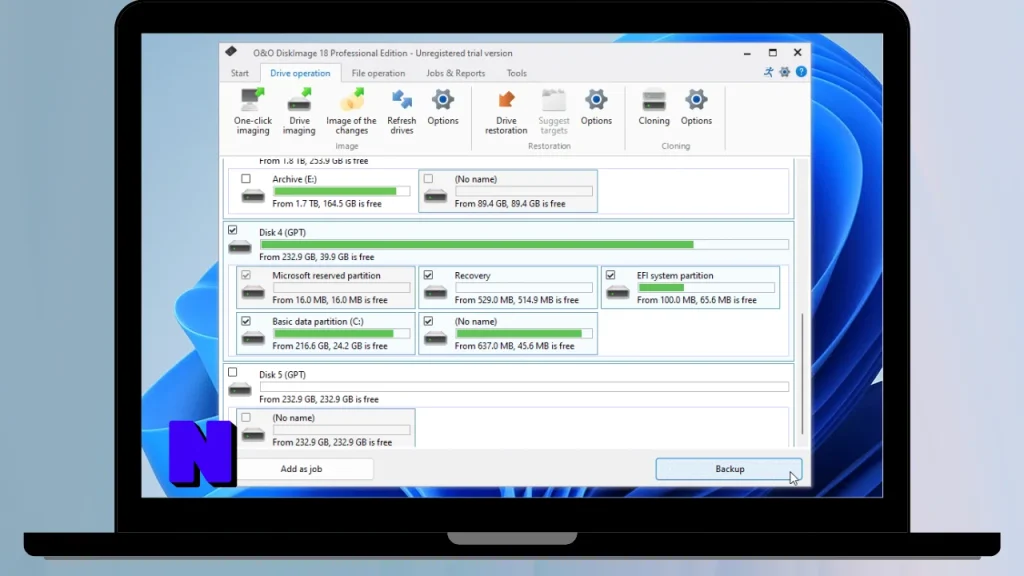Toggle Microsoft reserved partition checkbox
This screenshot has width=1024, height=576.
coord(246,275)
